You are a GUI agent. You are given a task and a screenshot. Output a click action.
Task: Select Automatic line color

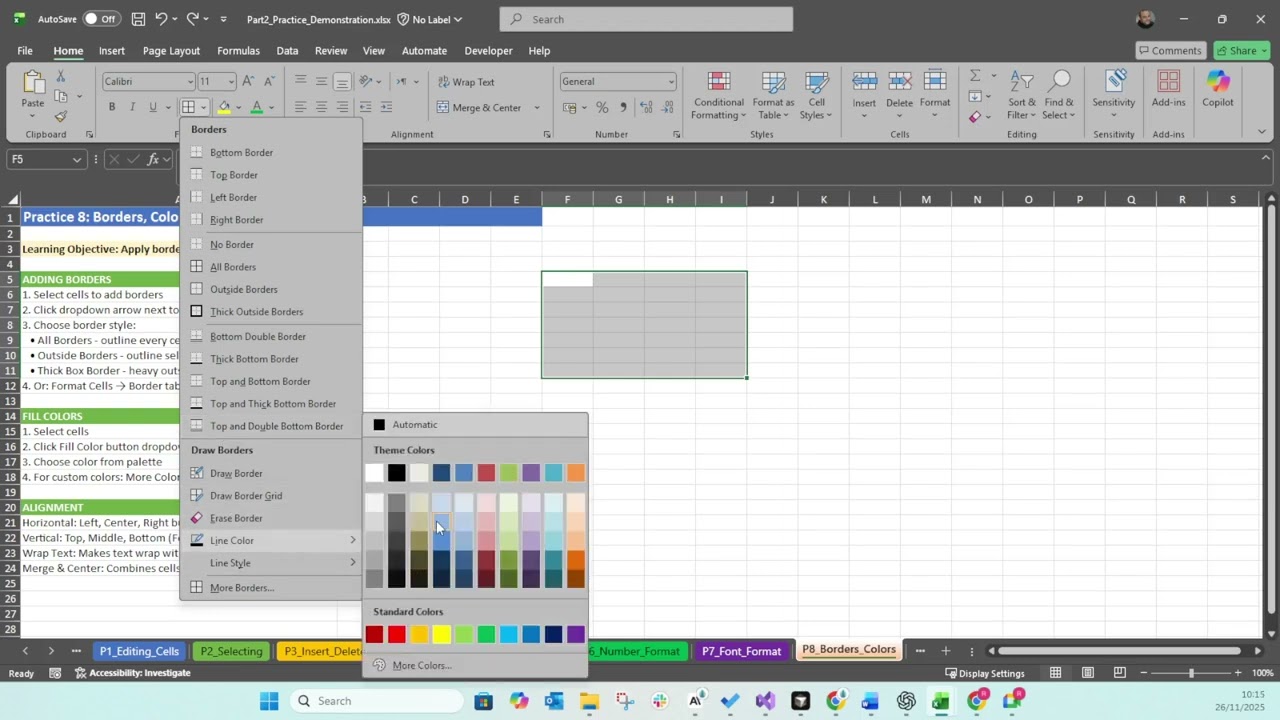475,425
